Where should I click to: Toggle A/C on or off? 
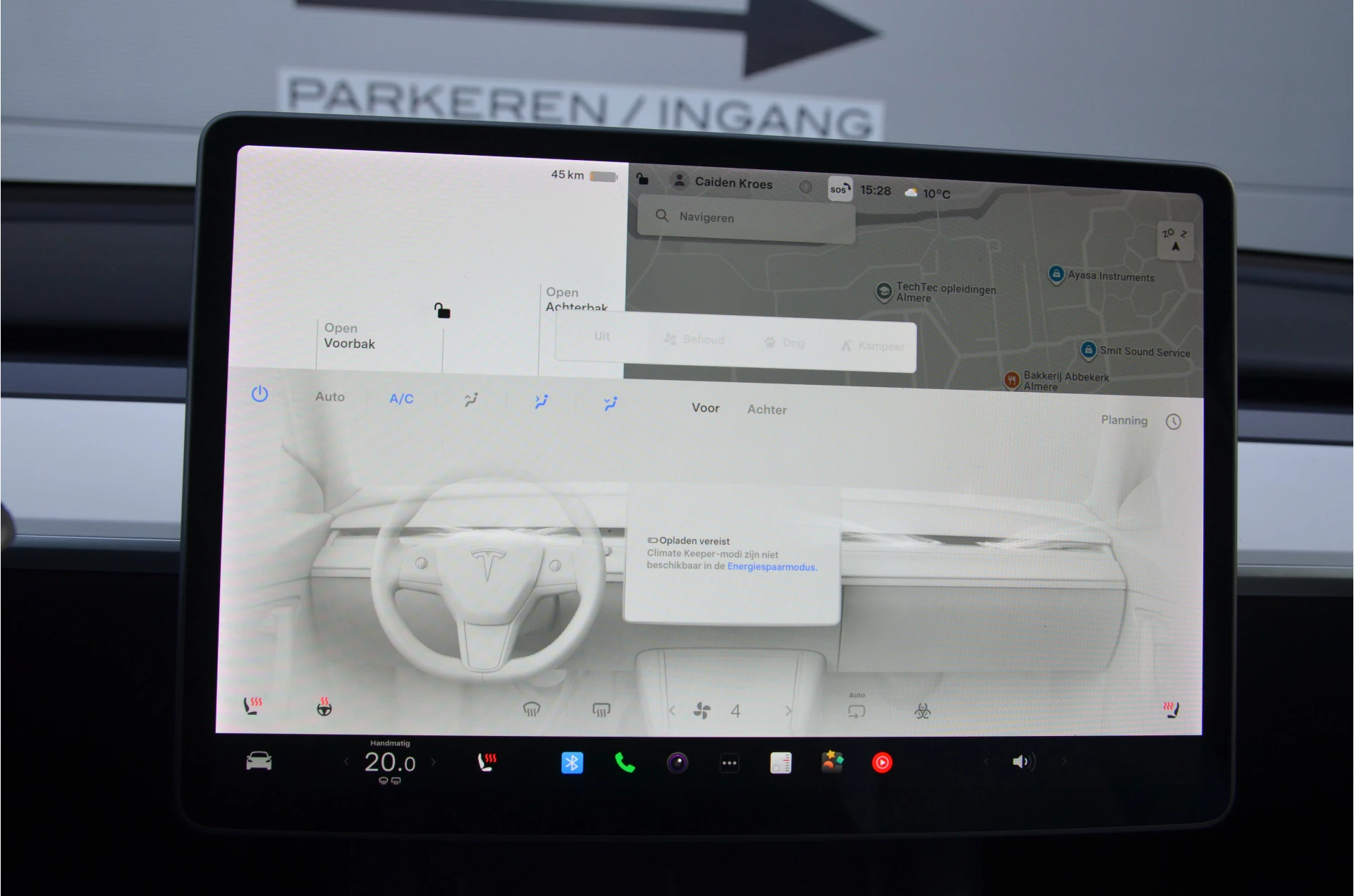[401, 398]
